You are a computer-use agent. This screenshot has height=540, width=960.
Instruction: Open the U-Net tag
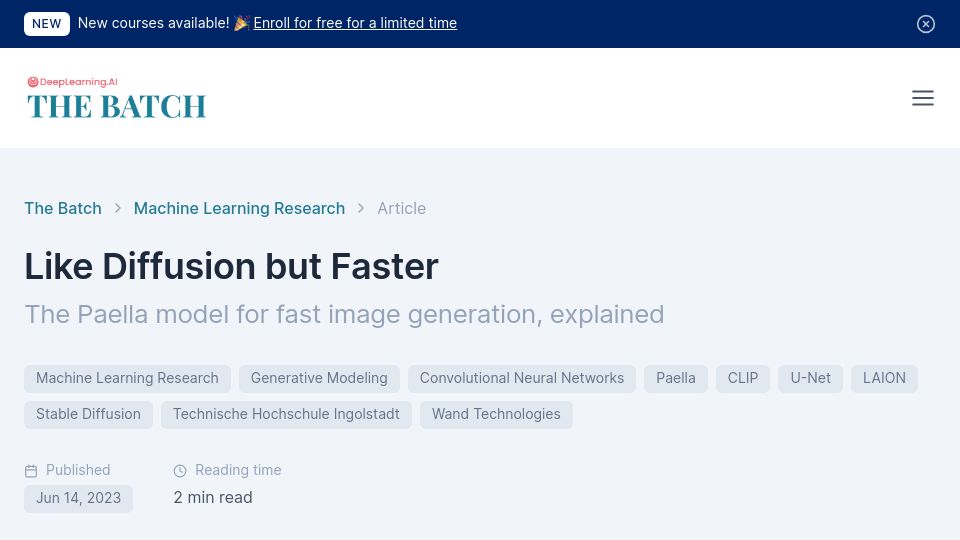(810, 378)
